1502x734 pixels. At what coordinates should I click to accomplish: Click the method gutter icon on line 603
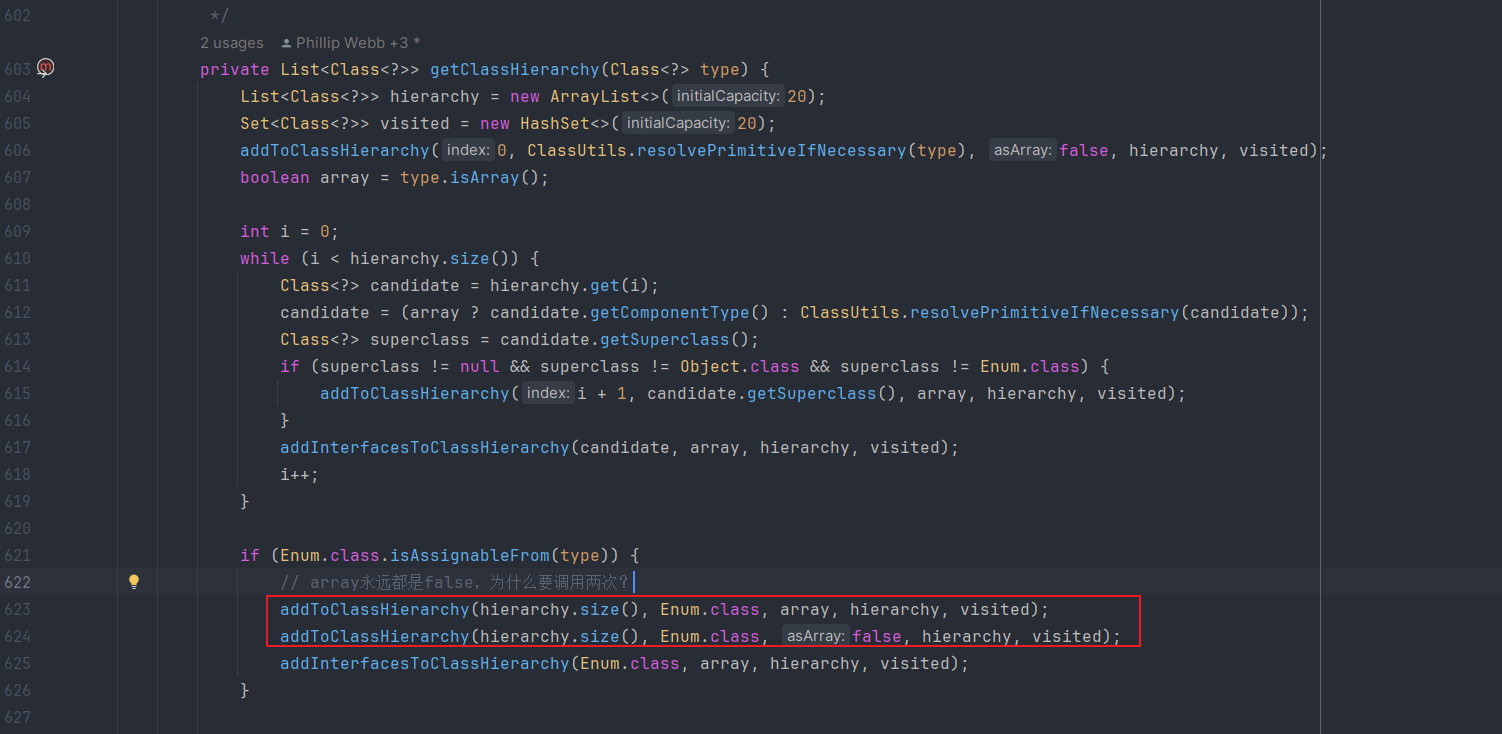pyautogui.click(x=45, y=68)
